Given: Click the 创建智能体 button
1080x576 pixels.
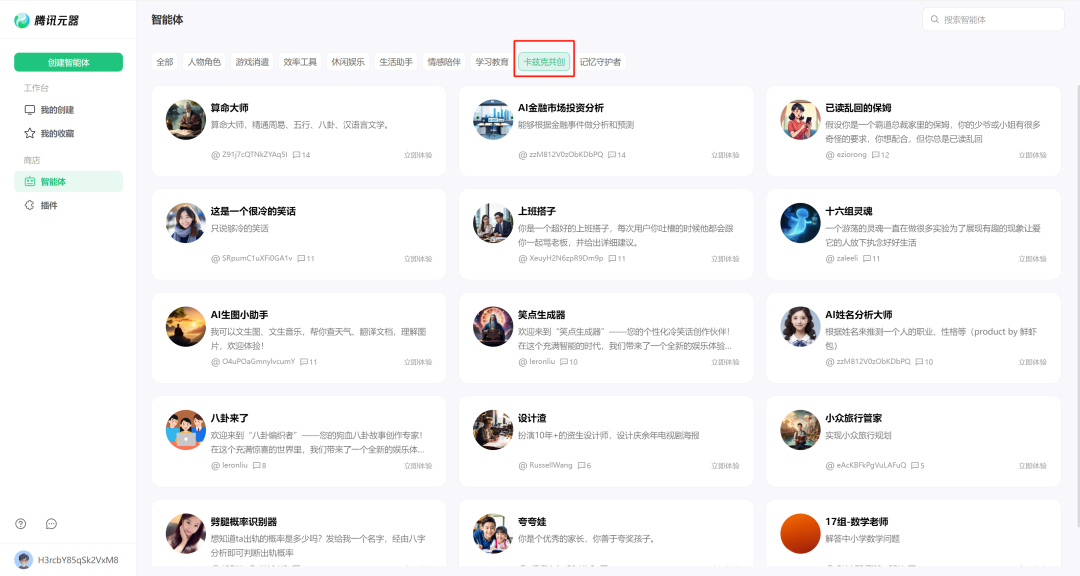Looking at the screenshot, I should [68, 62].
